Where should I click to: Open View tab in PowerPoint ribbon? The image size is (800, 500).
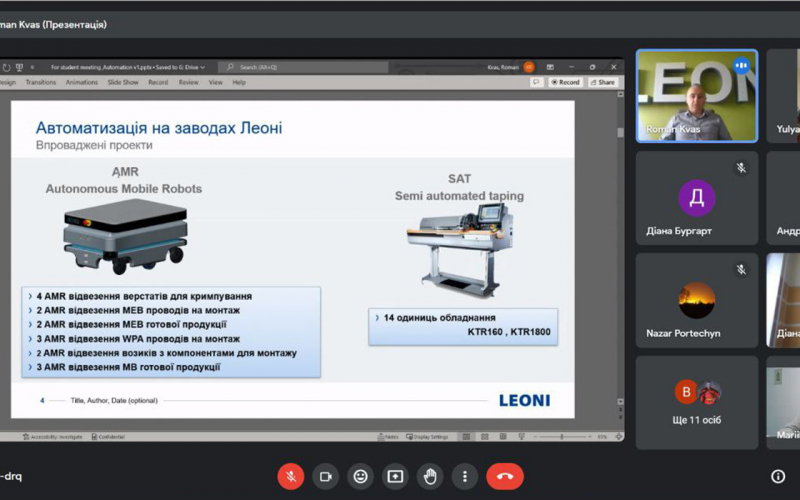tap(215, 82)
